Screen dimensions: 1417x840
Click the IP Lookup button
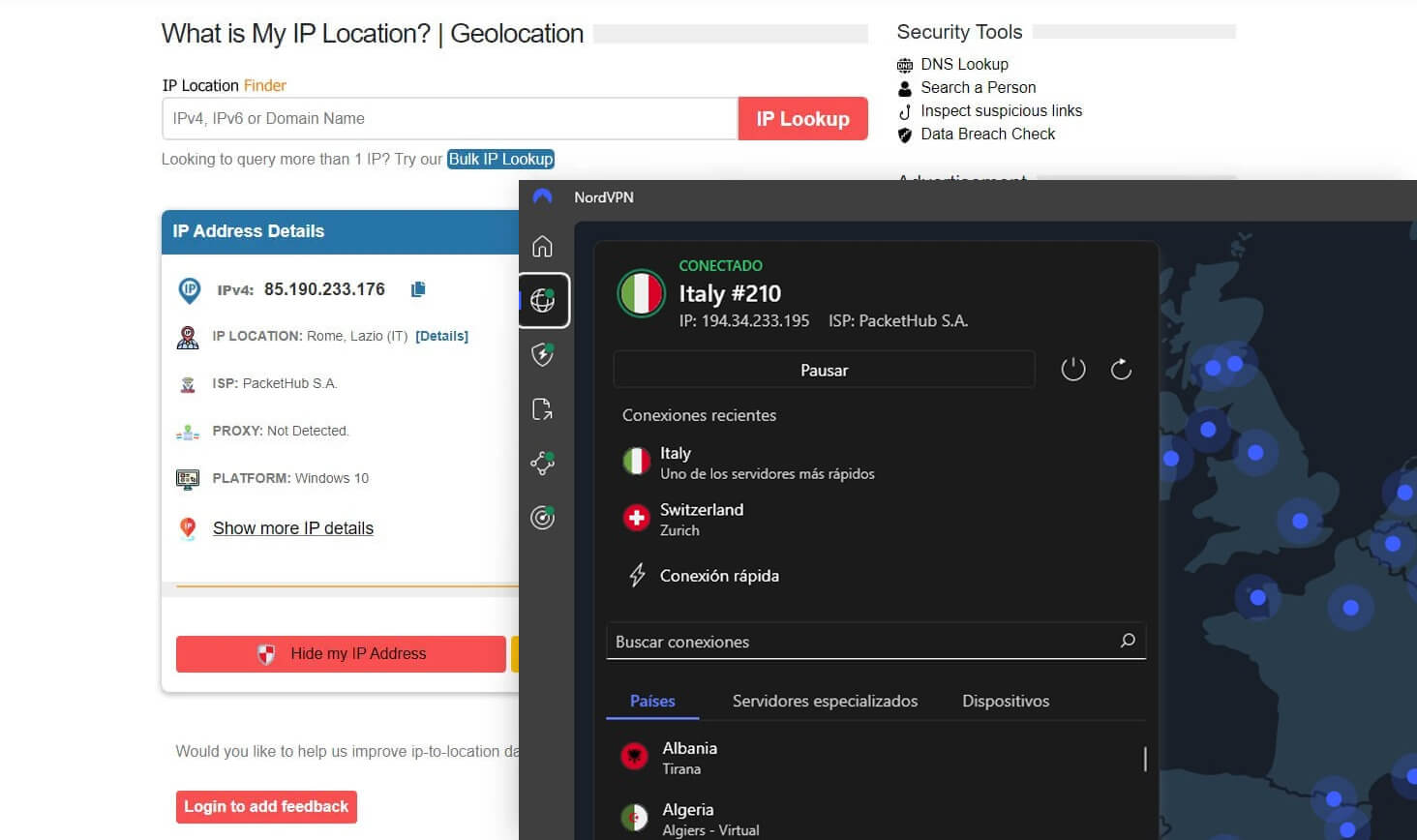802,118
